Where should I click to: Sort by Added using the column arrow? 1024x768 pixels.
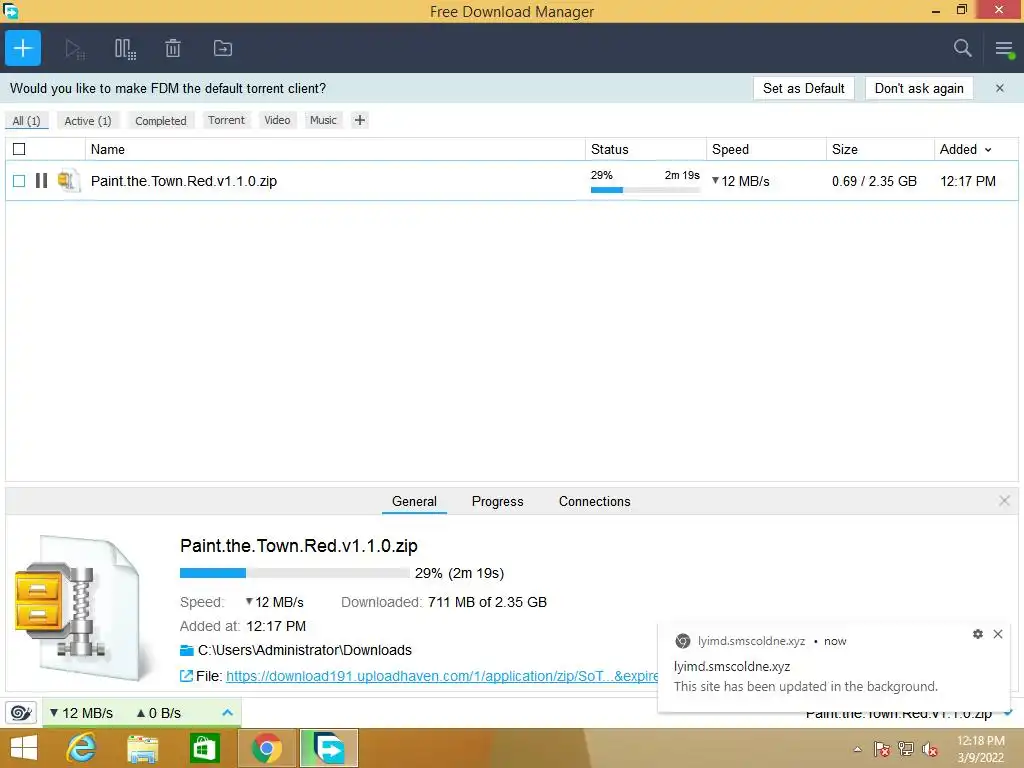tap(988, 150)
